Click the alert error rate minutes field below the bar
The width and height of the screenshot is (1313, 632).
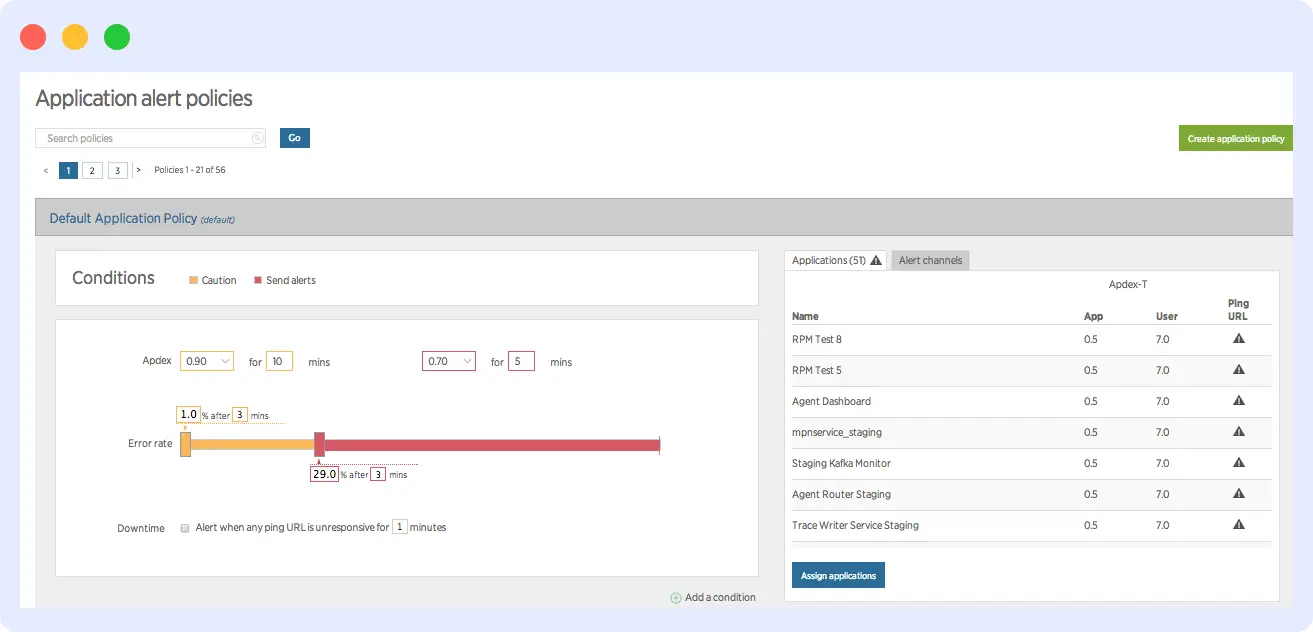(378, 474)
